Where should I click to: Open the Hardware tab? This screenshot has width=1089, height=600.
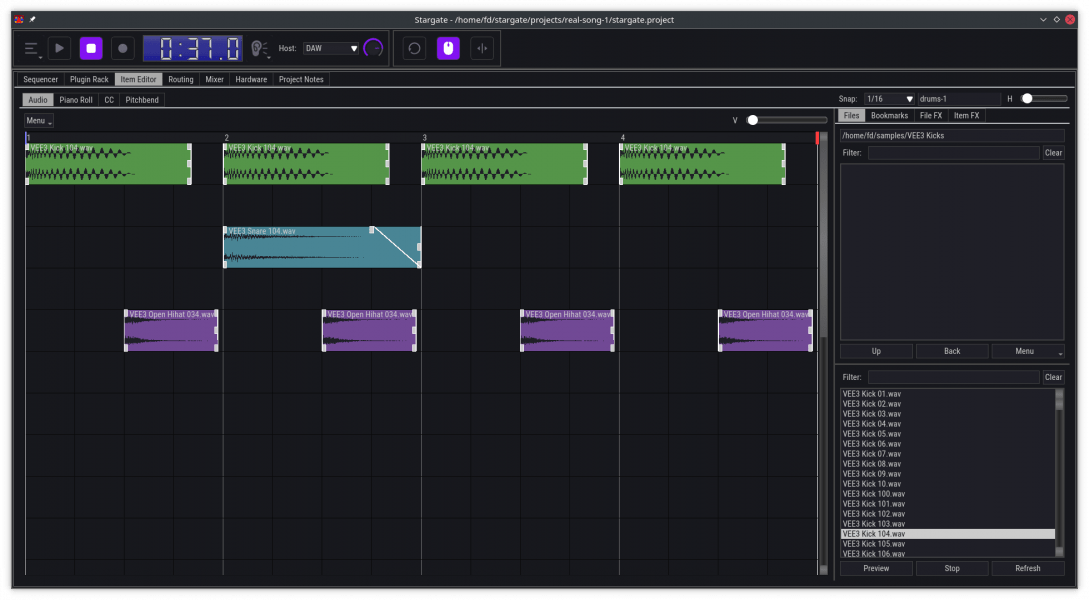251,79
